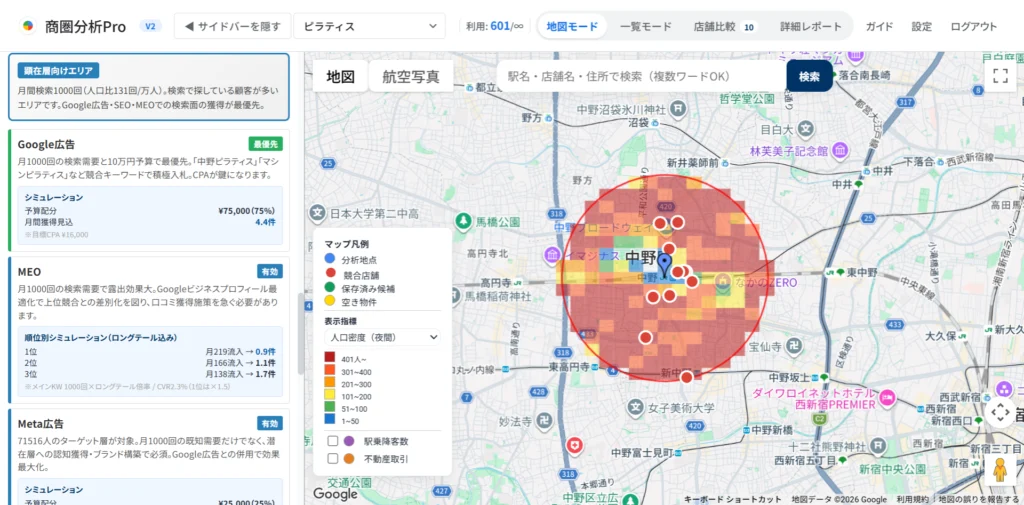Click ログアウト in the header
The image size is (1024, 505).
[x=974, y=27]
